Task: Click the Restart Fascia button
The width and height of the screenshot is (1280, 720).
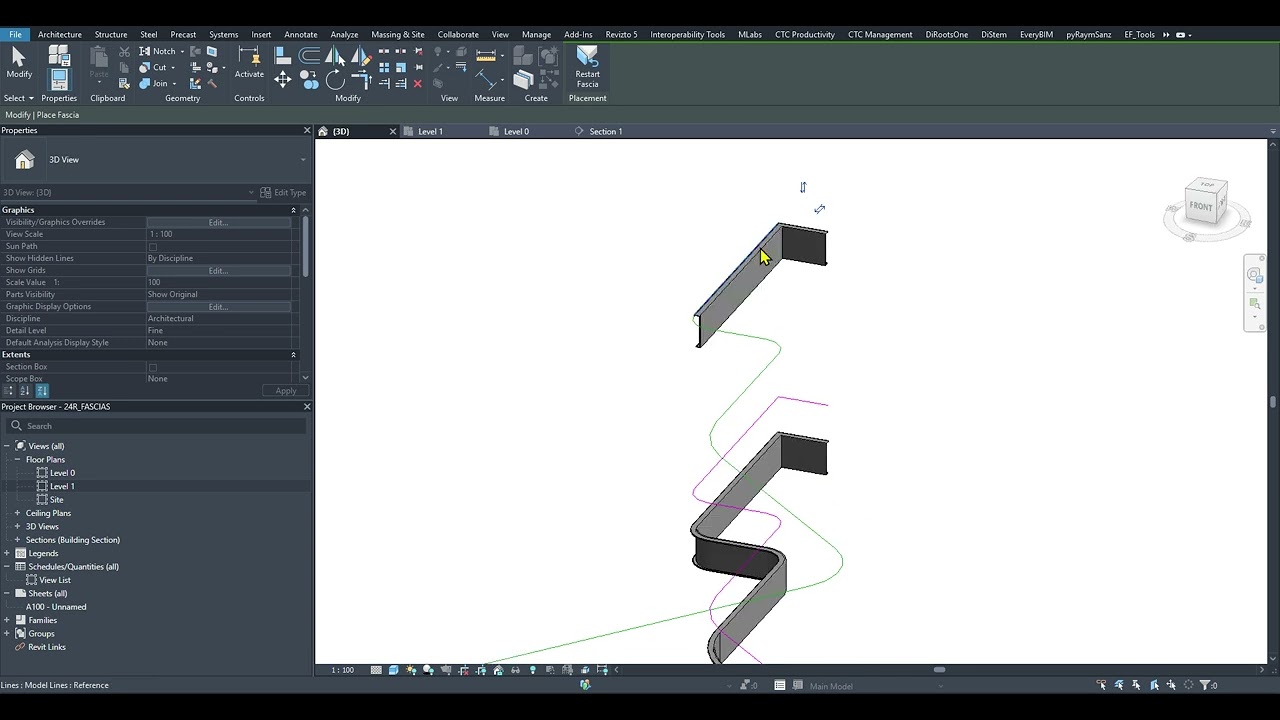Action: coord(587,68)
